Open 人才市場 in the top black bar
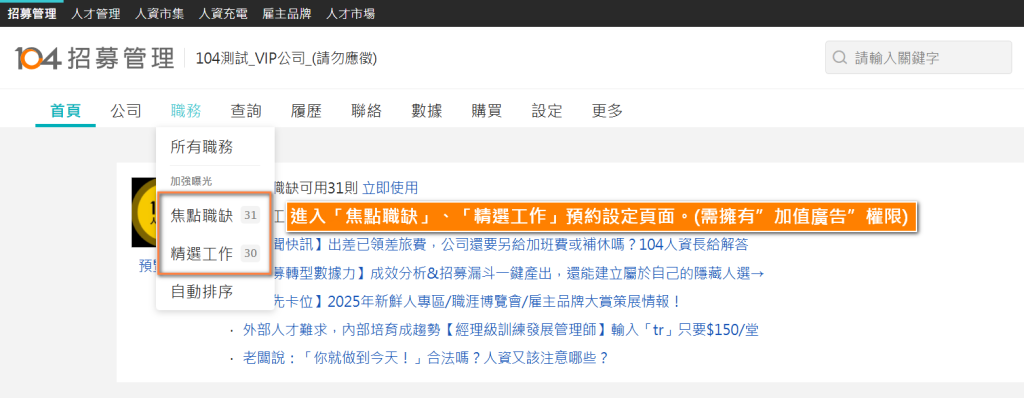 click(351, 13)
